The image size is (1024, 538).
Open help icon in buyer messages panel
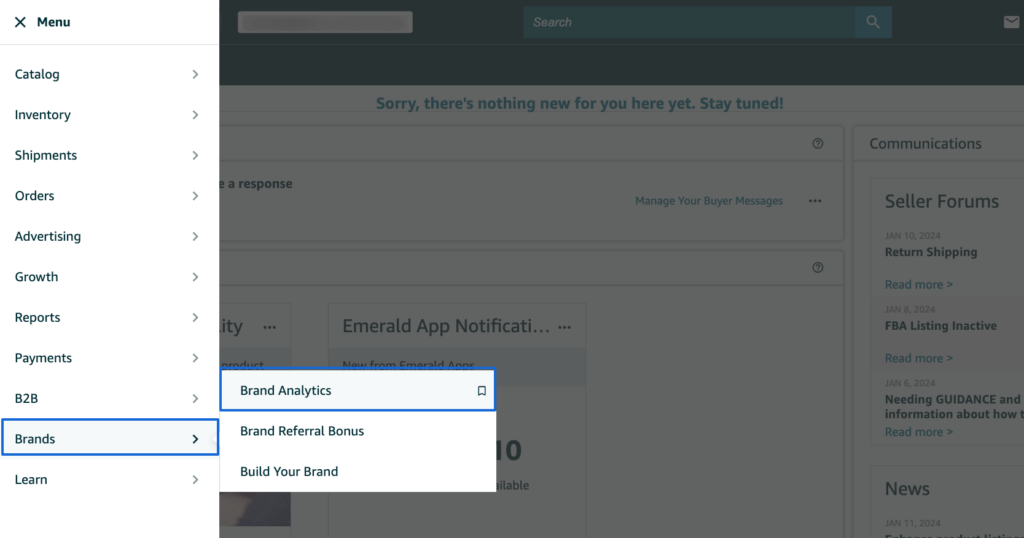tap(818, 144)
